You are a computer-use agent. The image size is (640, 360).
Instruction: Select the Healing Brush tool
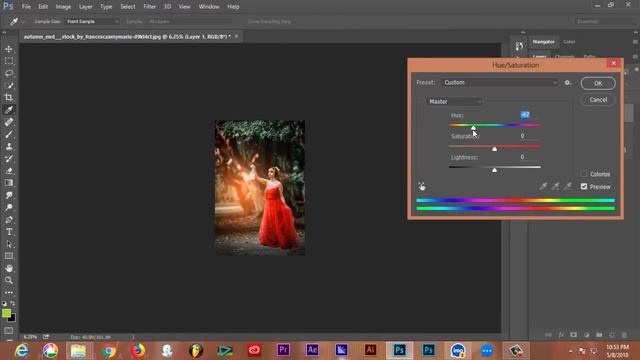pyautogui.click(x=9, y=122)
